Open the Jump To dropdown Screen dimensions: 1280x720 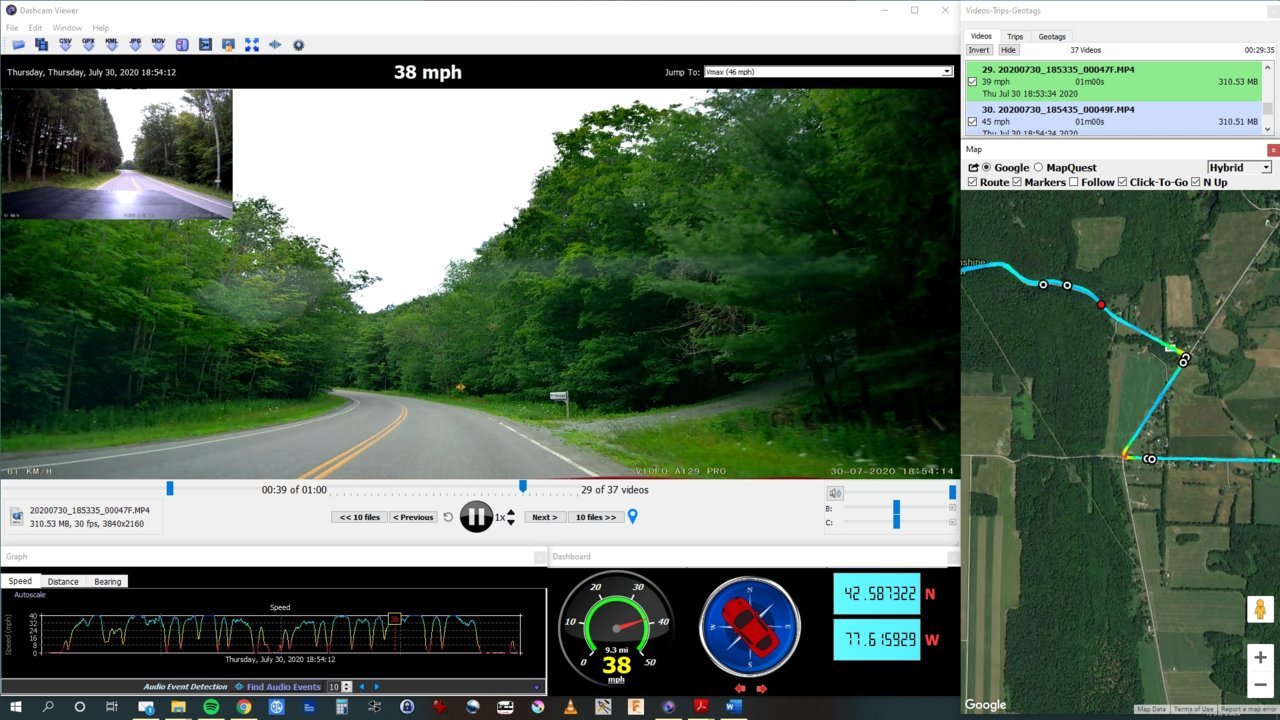point(828,72)
